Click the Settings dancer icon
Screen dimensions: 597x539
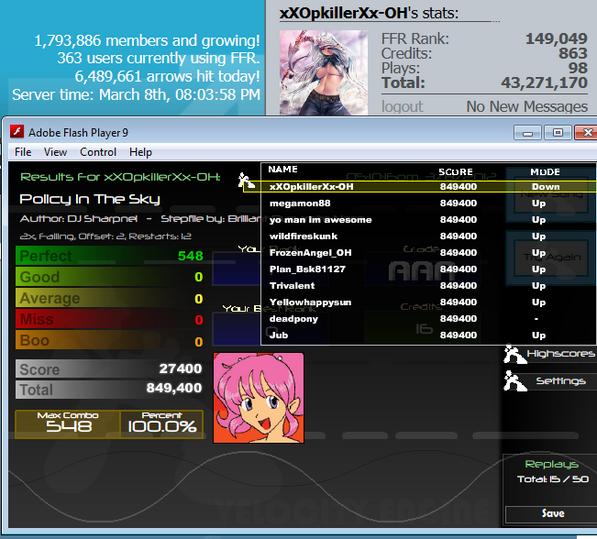[515, 381]
